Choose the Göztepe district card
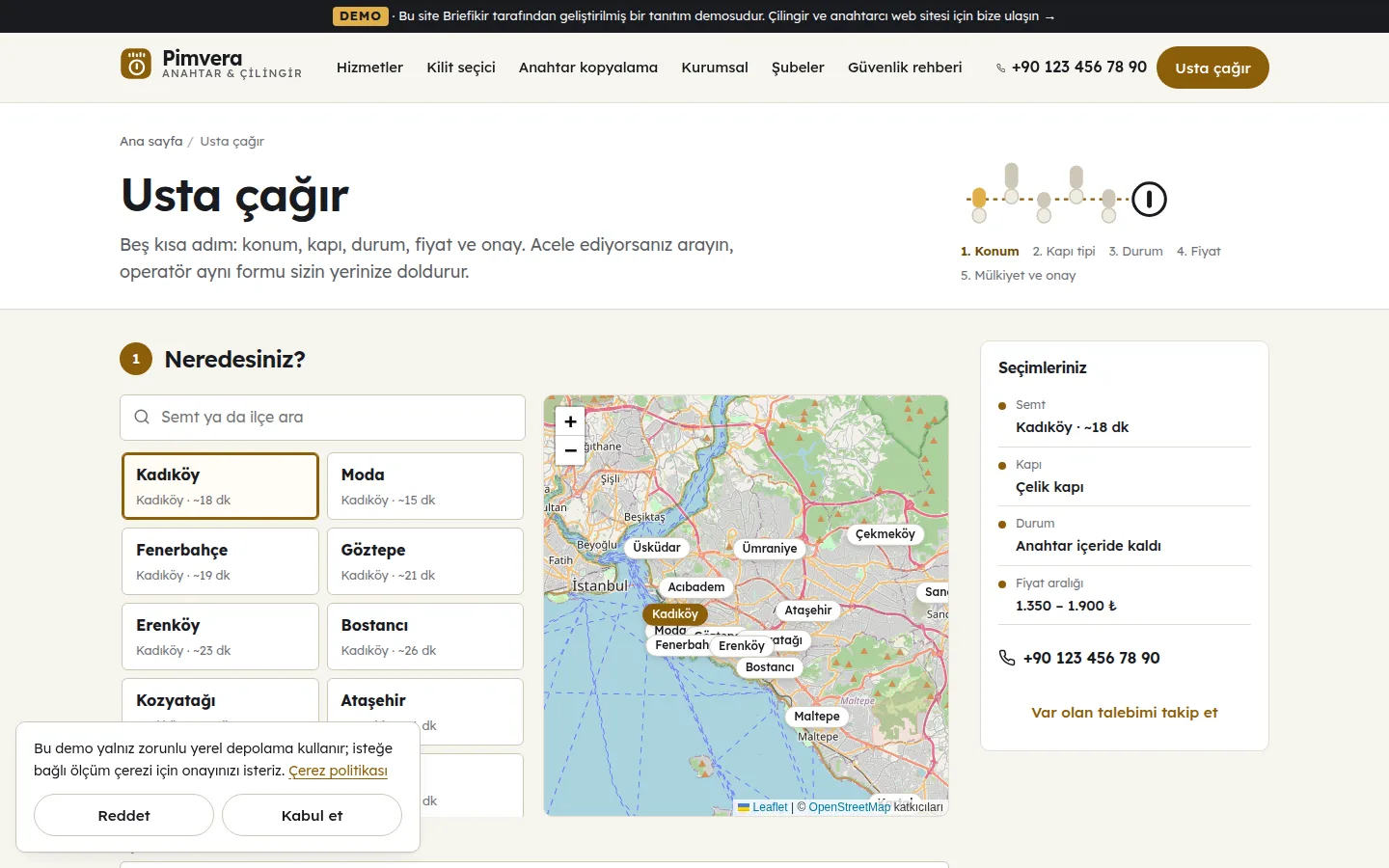 pos(425,561)
